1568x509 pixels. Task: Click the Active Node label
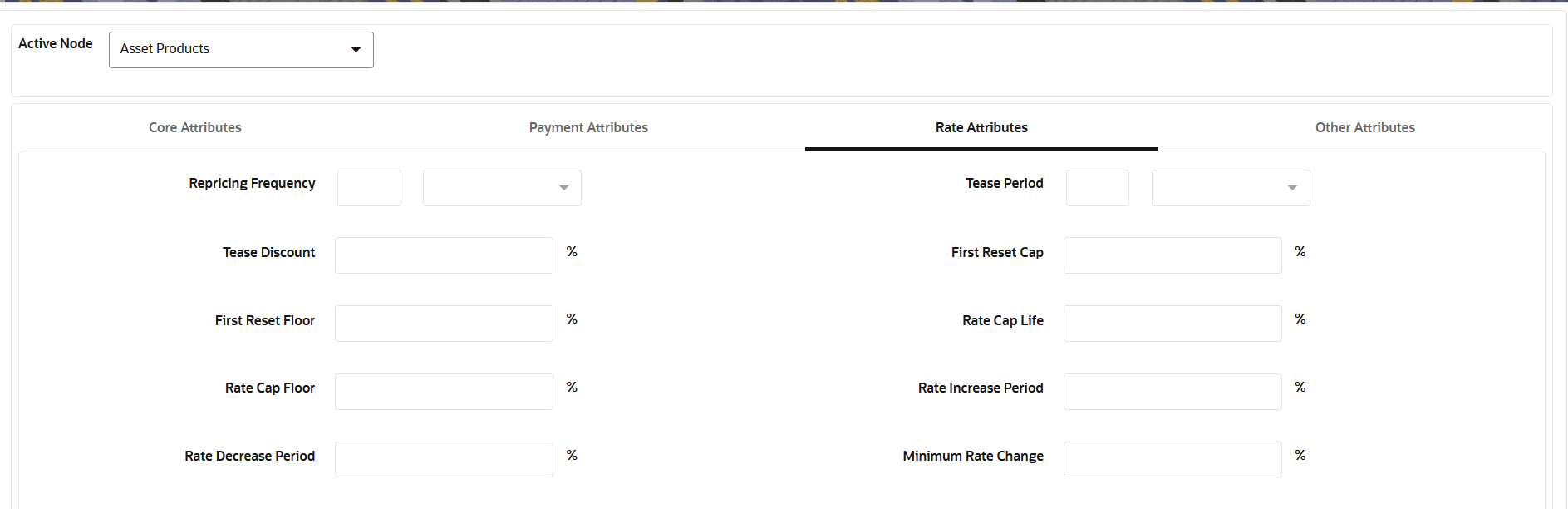(x=56, y=43)
